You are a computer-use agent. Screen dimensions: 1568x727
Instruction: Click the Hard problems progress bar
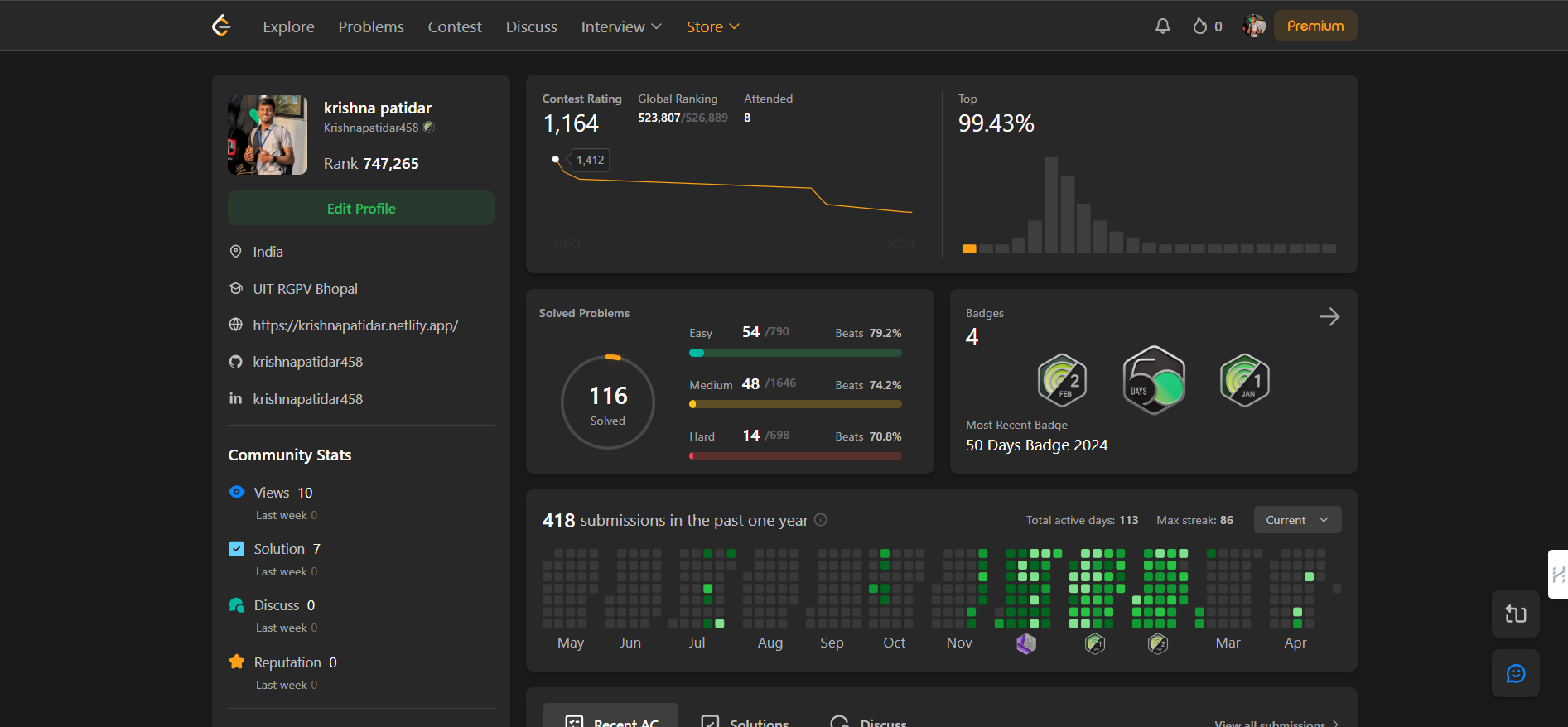click(795, 455)
